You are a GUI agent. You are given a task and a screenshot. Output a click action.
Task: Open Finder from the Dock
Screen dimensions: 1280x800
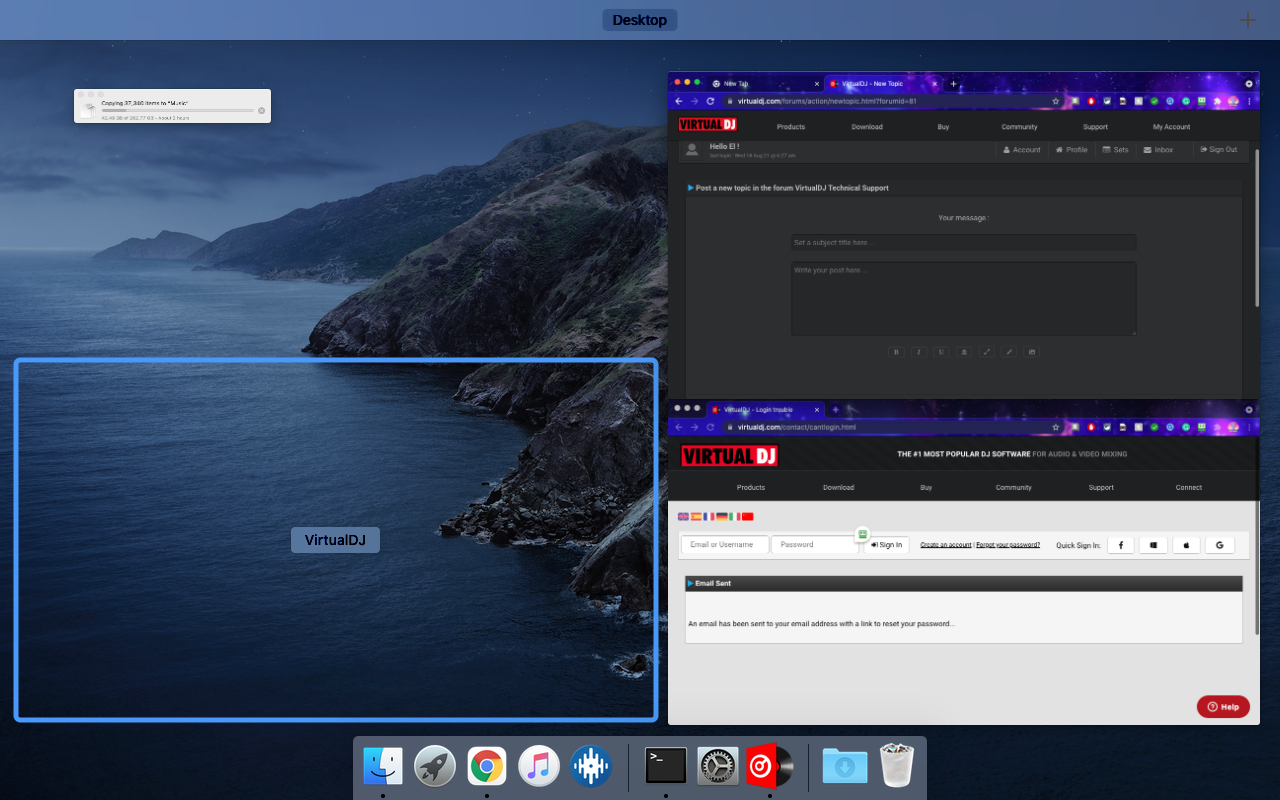click(383, 767)
